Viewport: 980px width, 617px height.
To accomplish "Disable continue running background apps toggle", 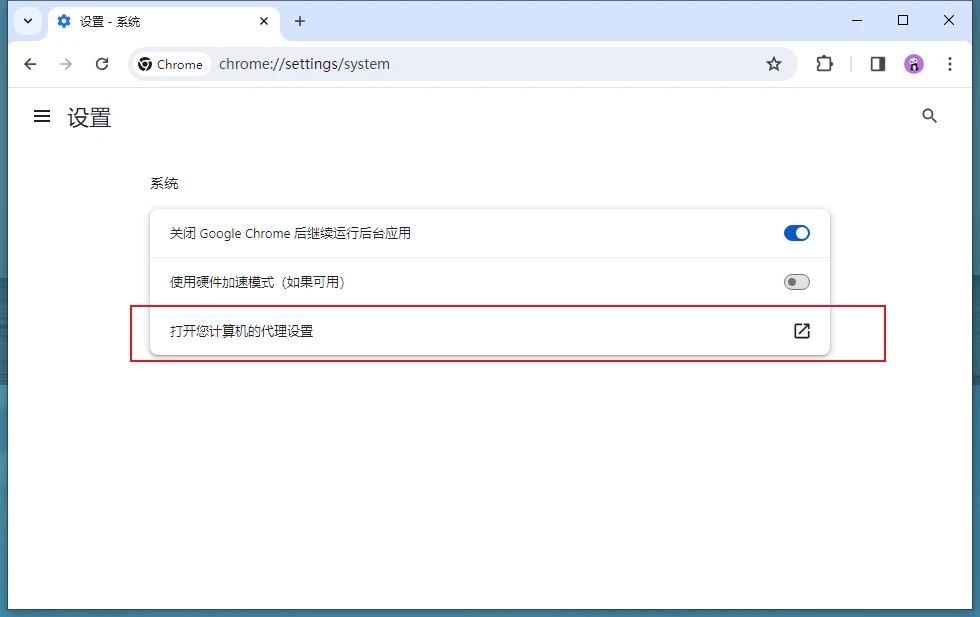I will tap(796, 233).
